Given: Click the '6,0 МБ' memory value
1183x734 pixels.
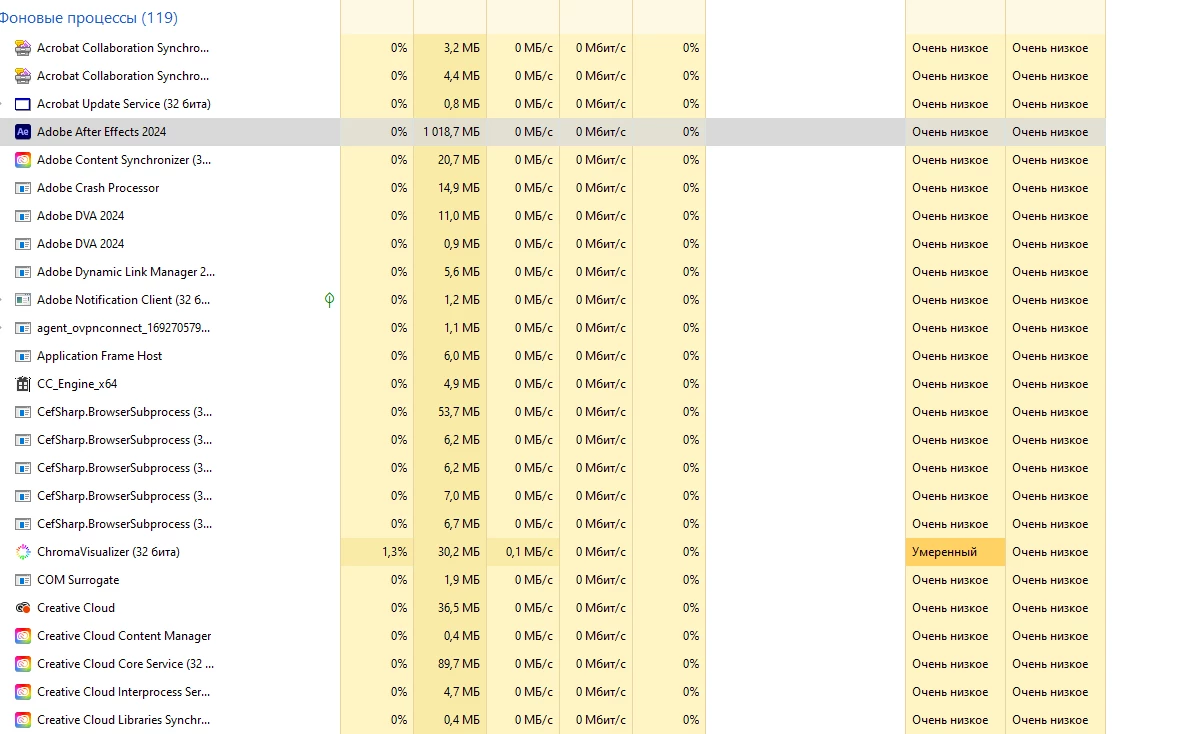Looking at the screenshot, I should tap(462, 356).
